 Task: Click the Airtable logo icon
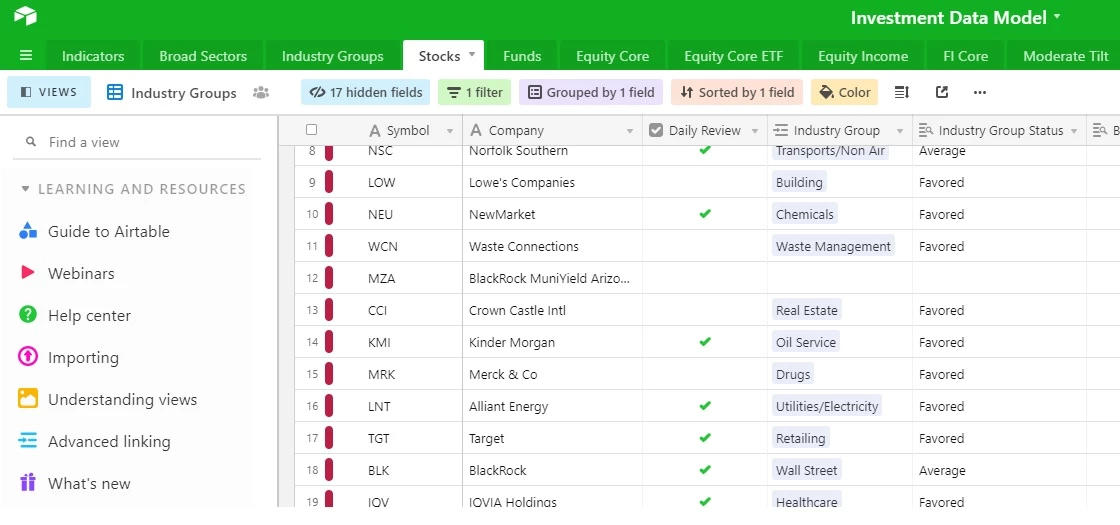(x=25, y=16)
